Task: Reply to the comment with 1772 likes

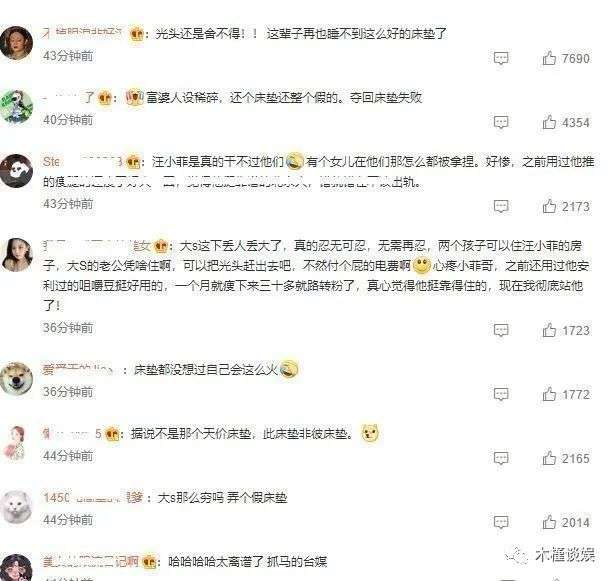Action: coord(501,394)
